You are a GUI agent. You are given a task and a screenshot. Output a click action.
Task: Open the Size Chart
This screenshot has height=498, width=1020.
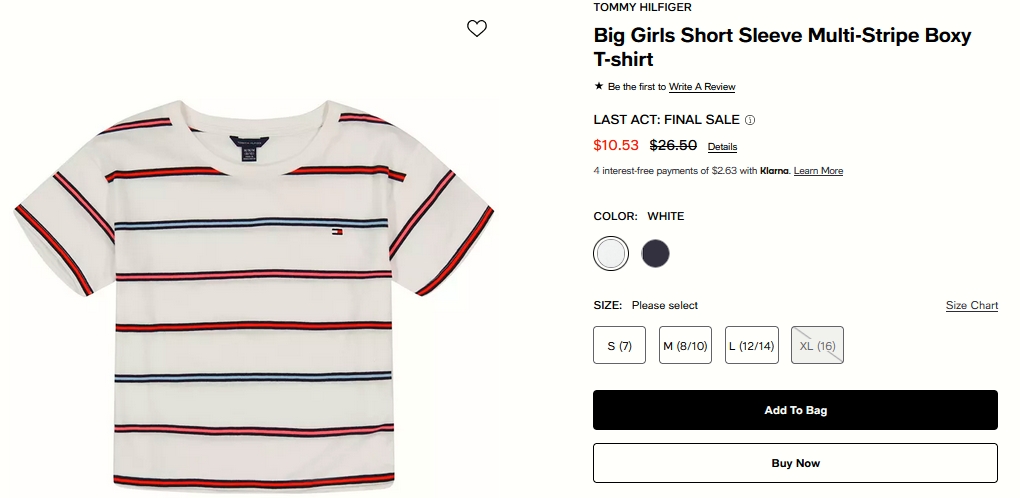click(x=971, y=305)
